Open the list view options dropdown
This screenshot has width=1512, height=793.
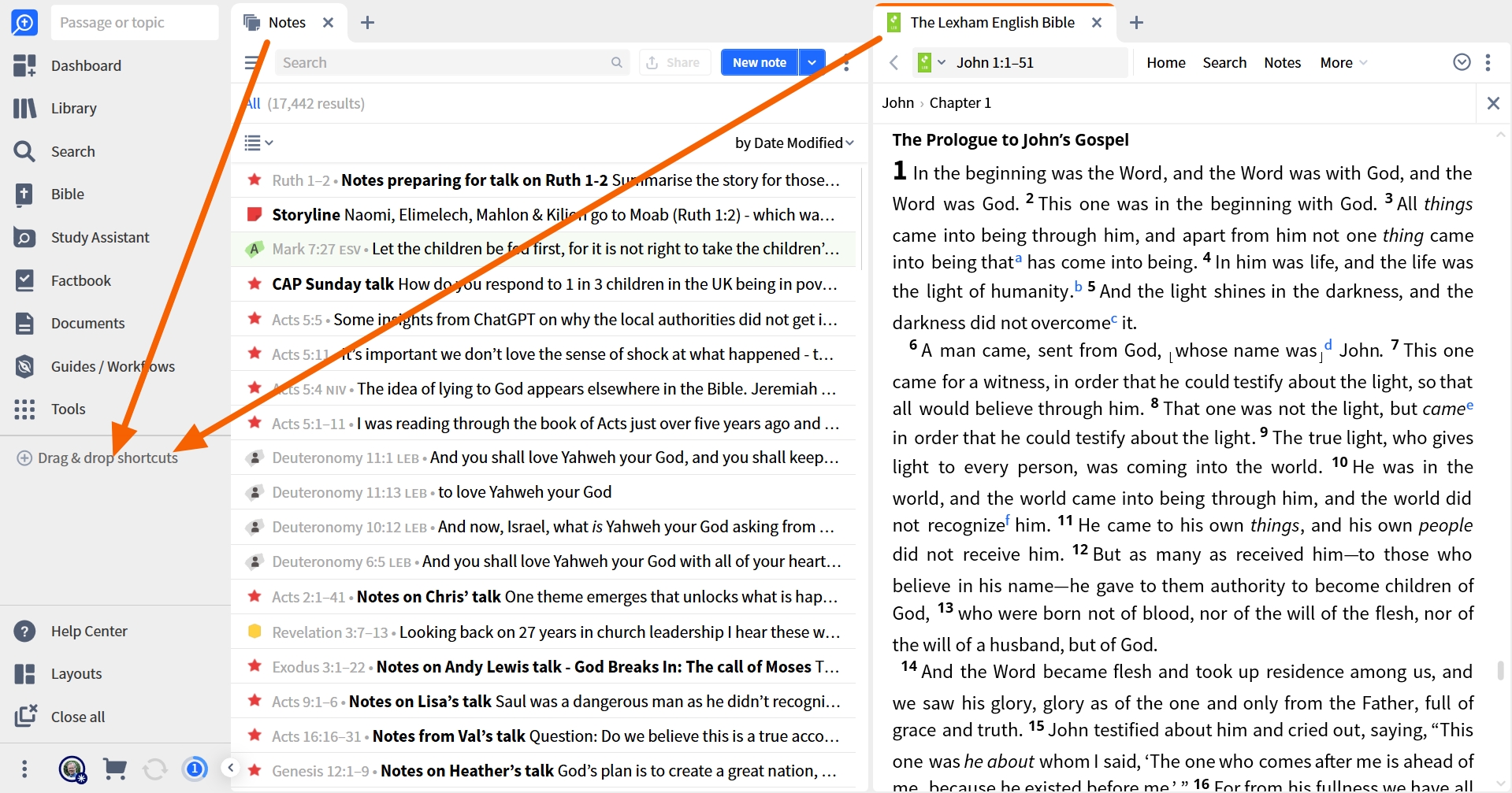point(258,143)
